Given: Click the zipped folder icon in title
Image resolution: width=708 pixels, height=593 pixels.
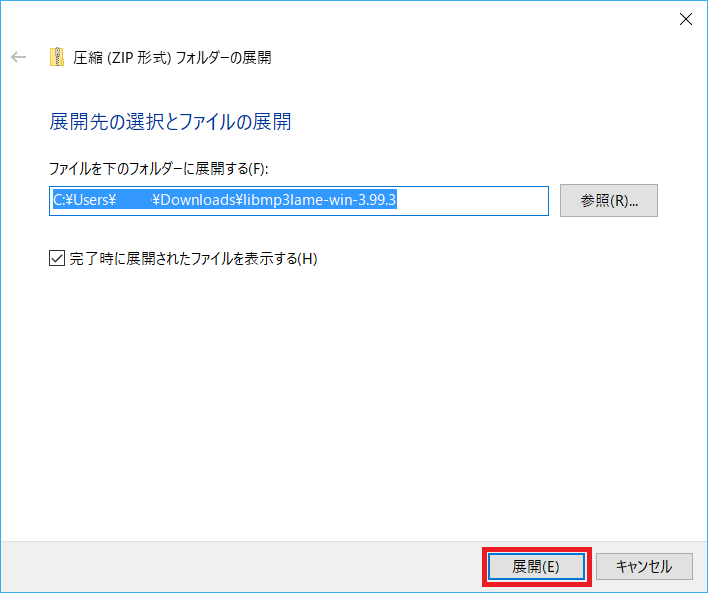Looking at the screenshot, I should tap(57, 57).
